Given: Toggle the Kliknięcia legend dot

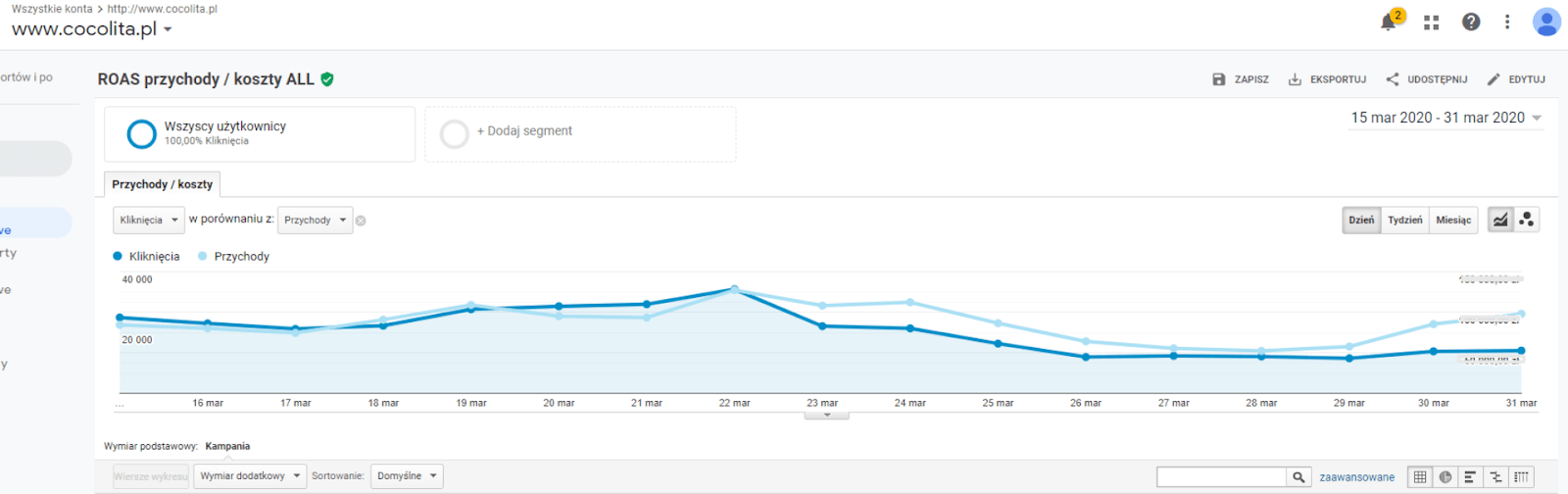Looking at the screenshot, I should pos(118,256).
